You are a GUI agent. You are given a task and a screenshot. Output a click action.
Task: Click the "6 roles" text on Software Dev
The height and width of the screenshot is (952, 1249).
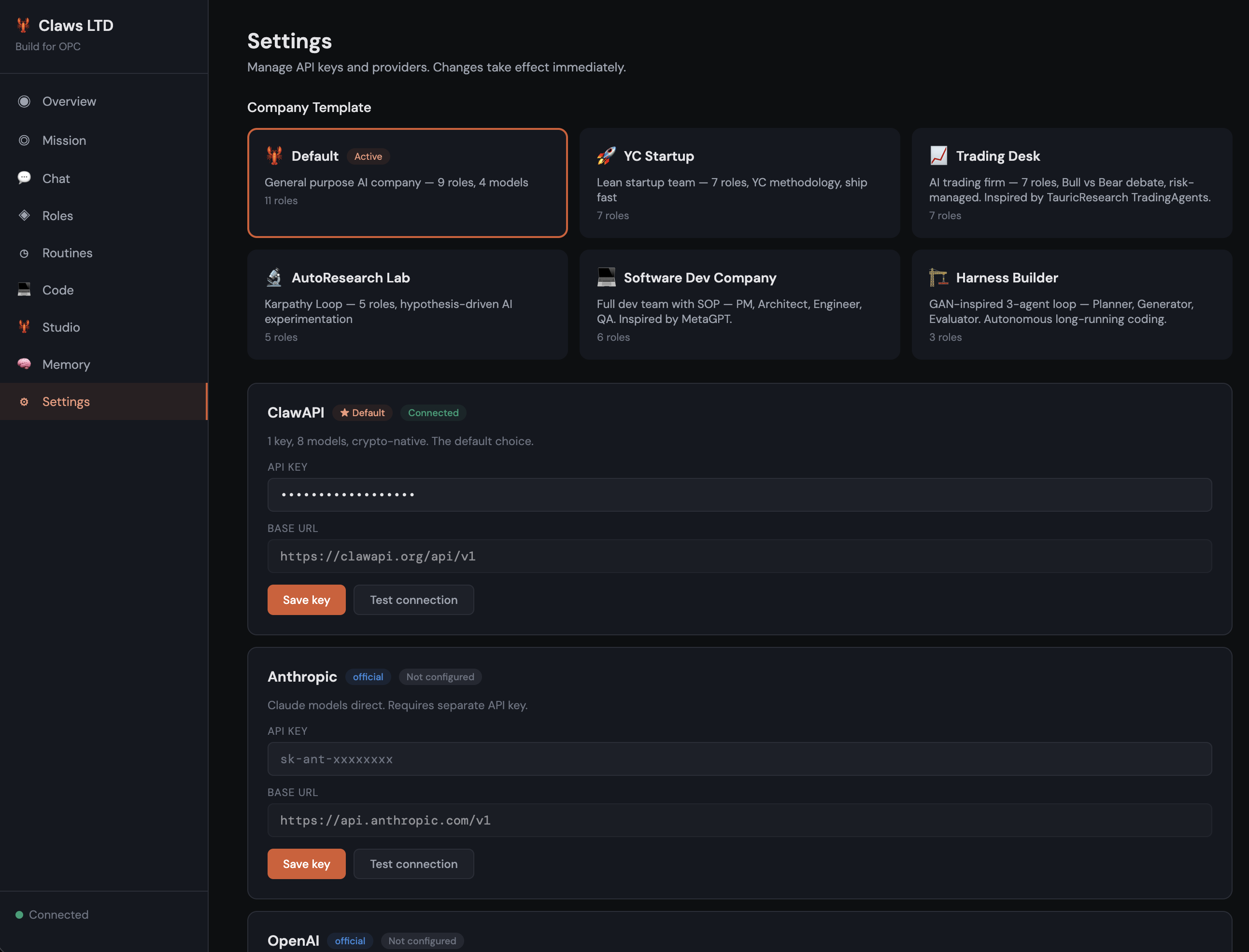pos(613,337)
